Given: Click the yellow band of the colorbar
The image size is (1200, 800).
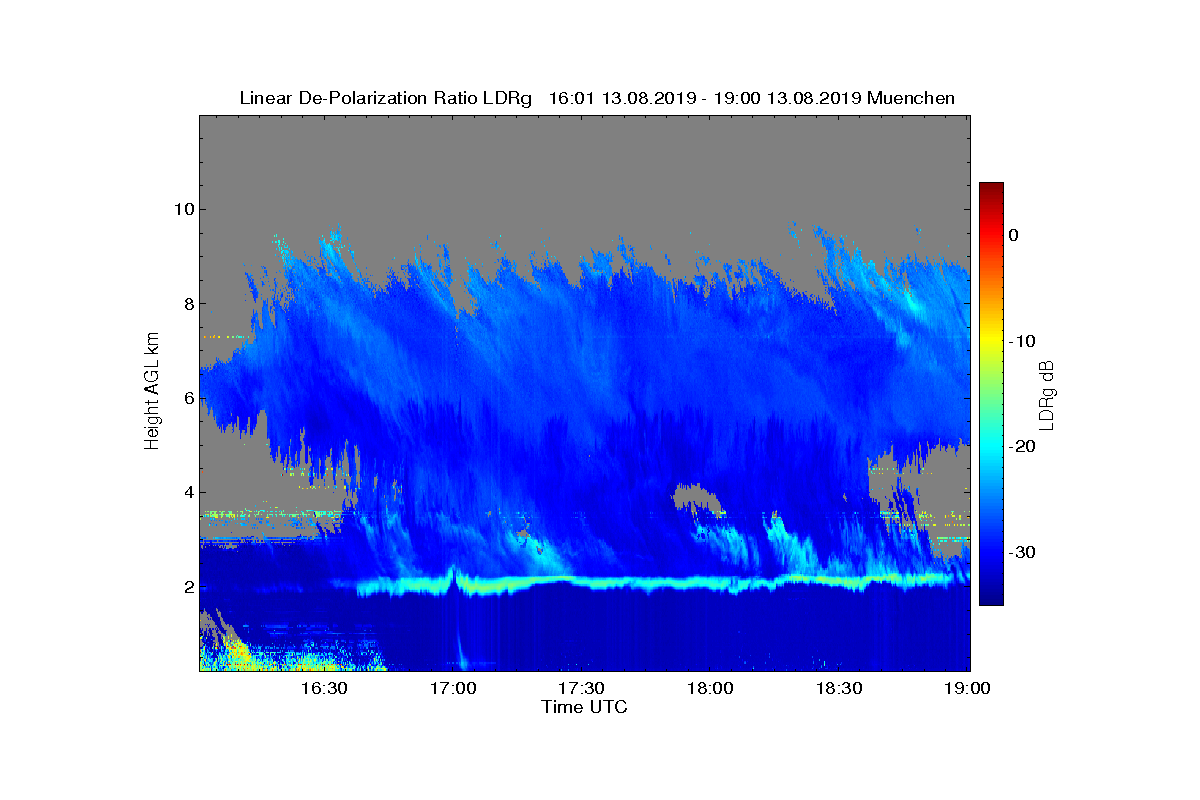Looking at the screenshot, I should (x=991, y=341).
